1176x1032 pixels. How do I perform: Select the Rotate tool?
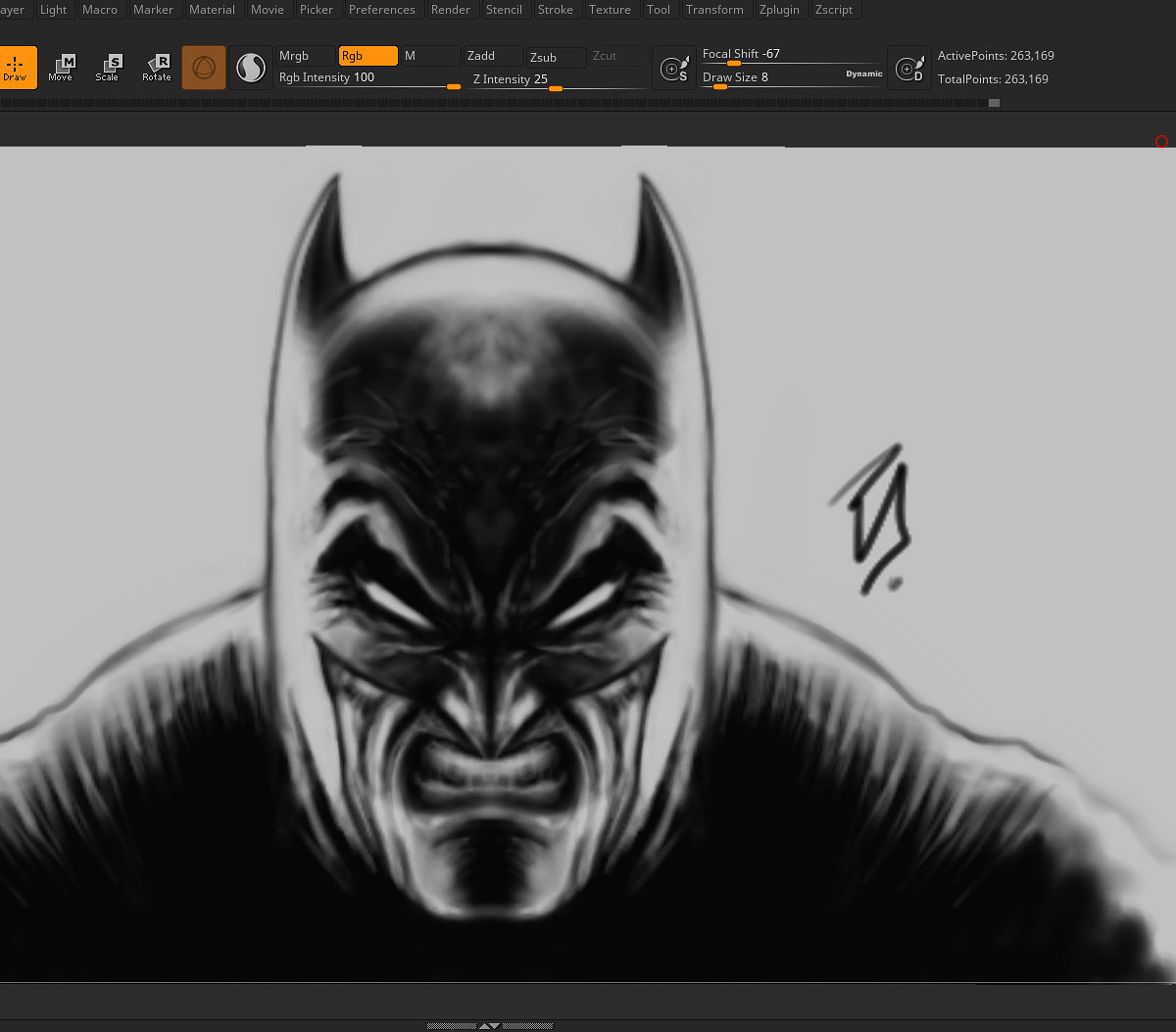click(x=157, y=68)
